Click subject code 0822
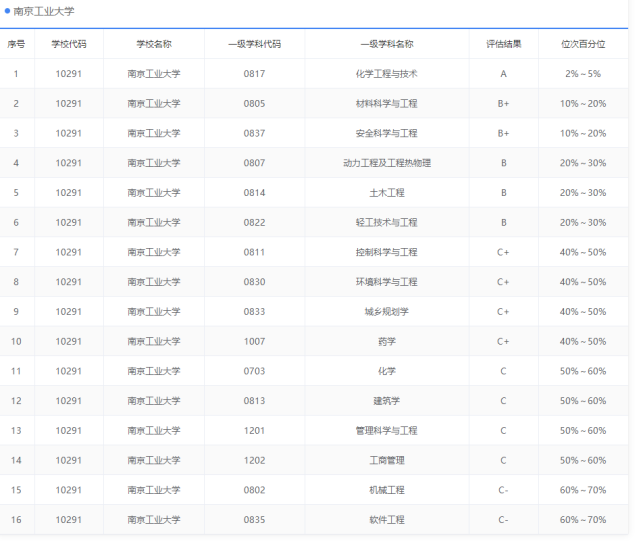The image size is (641, 546). tap(254, 223)
